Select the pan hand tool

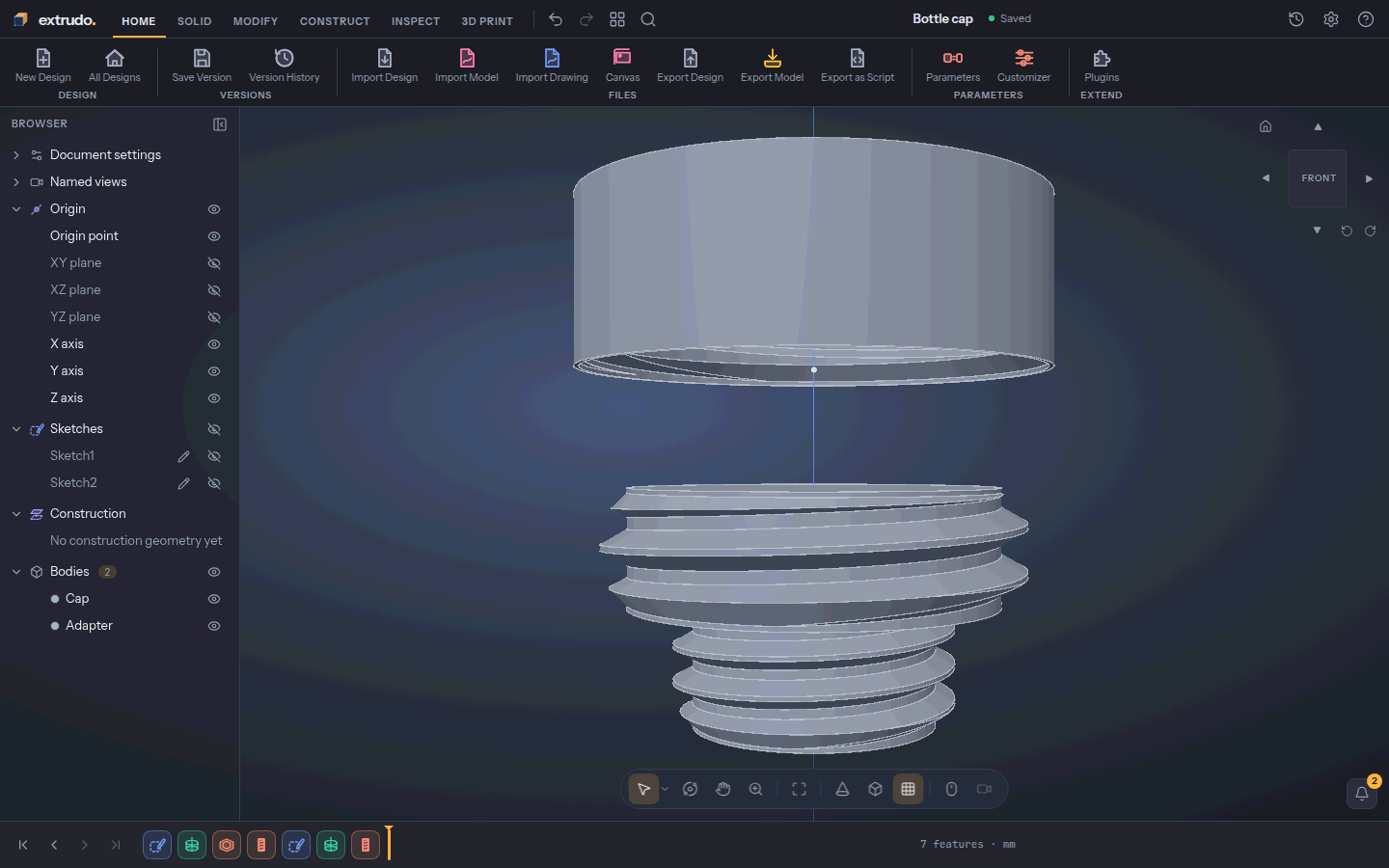(723, 789)
